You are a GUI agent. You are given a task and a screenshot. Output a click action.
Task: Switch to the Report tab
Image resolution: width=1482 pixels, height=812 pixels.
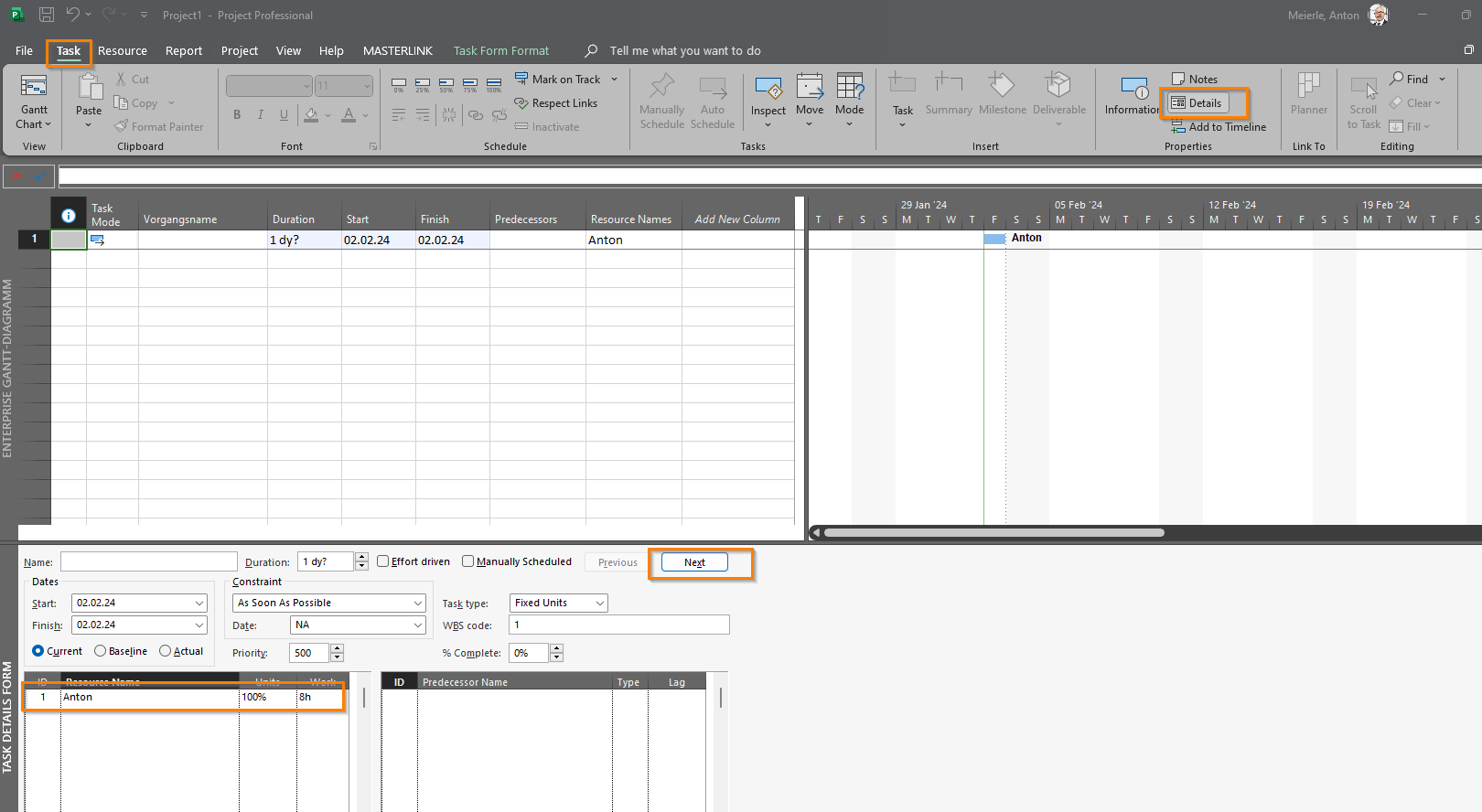click(184, 51)
